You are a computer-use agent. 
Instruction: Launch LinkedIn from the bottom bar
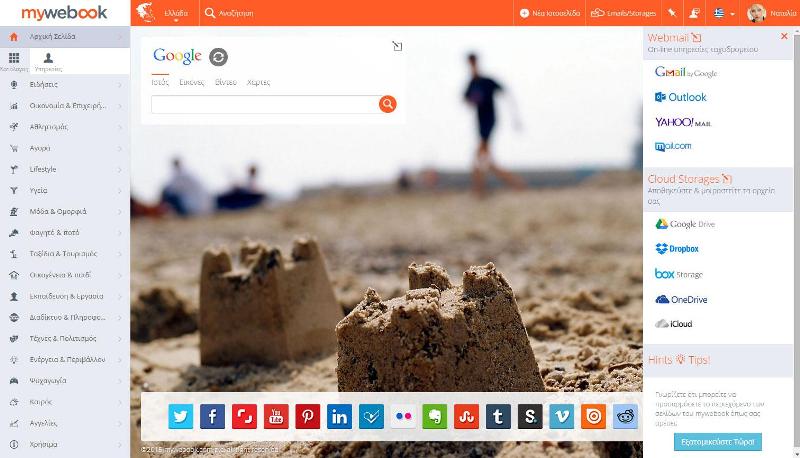(339, 416)
